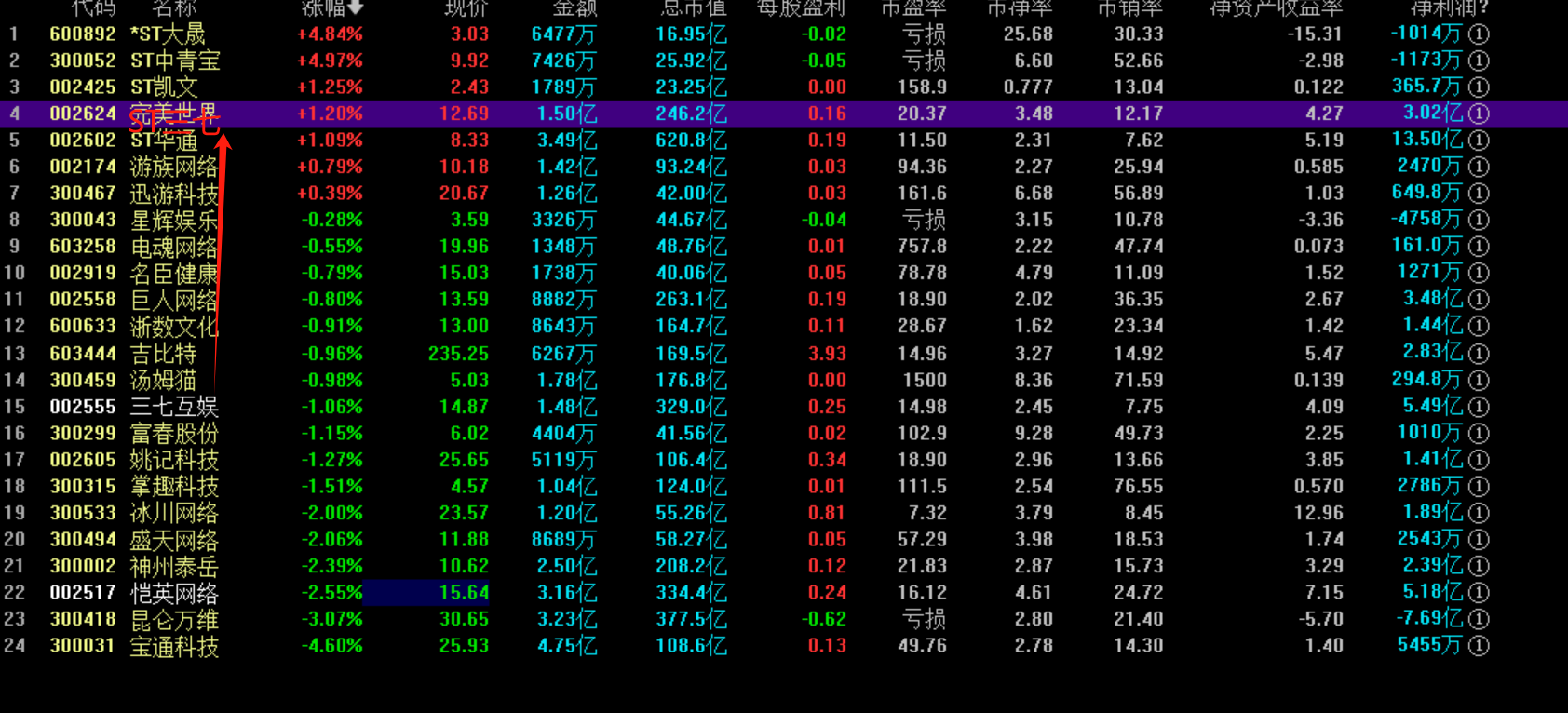Image resolution: width=1568 pixels, height=713 pixels.
Task: Open info icon for 游族网络 row
Action: click(1479, 167)
